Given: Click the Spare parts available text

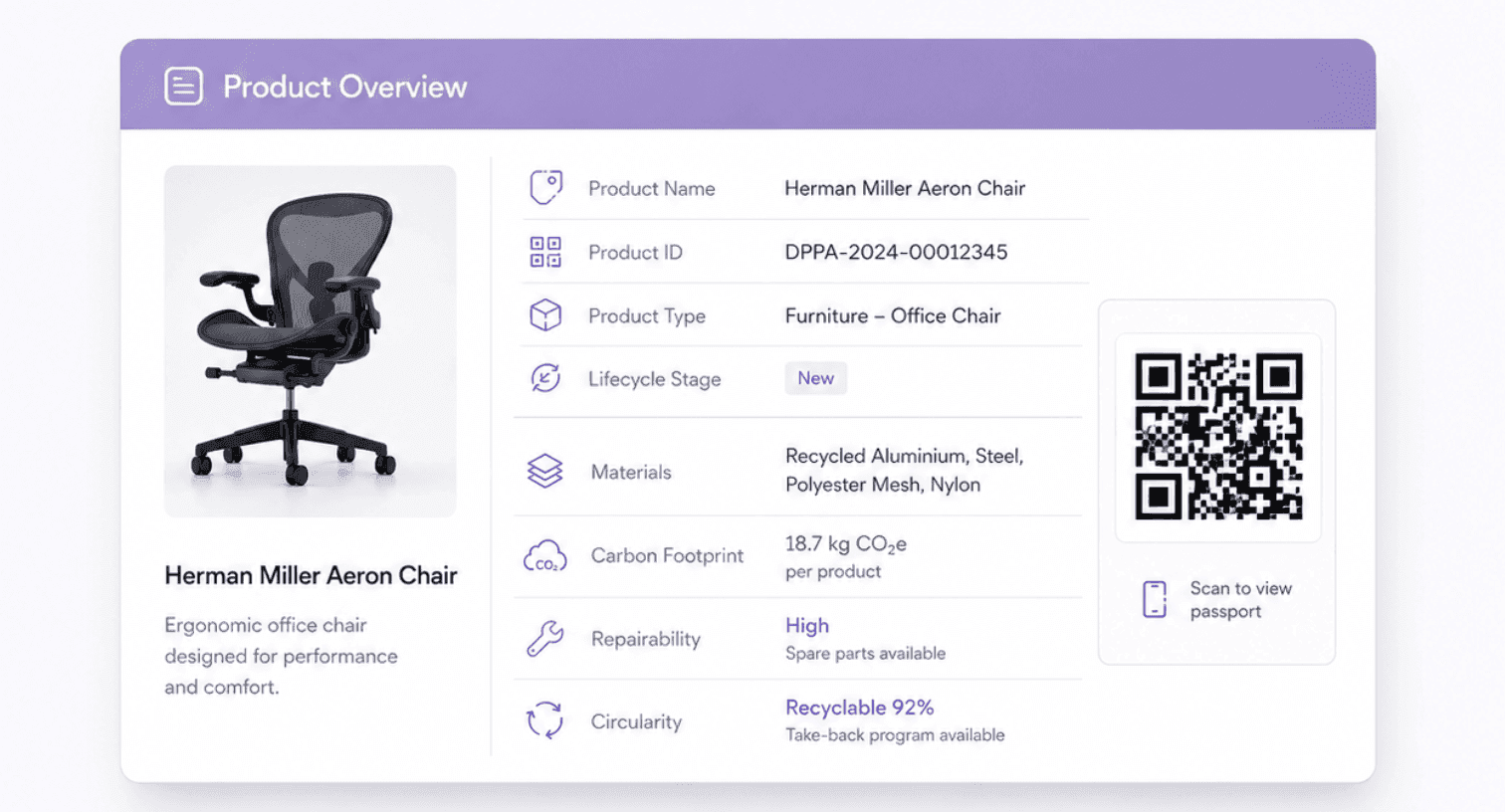Looking at the screenshot, I should click(865, 653).
